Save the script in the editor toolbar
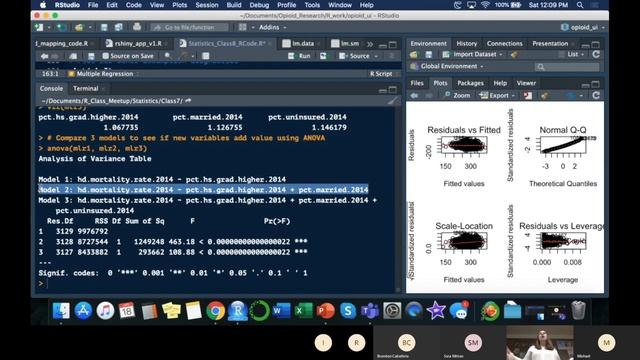 (x=91, y=56)
